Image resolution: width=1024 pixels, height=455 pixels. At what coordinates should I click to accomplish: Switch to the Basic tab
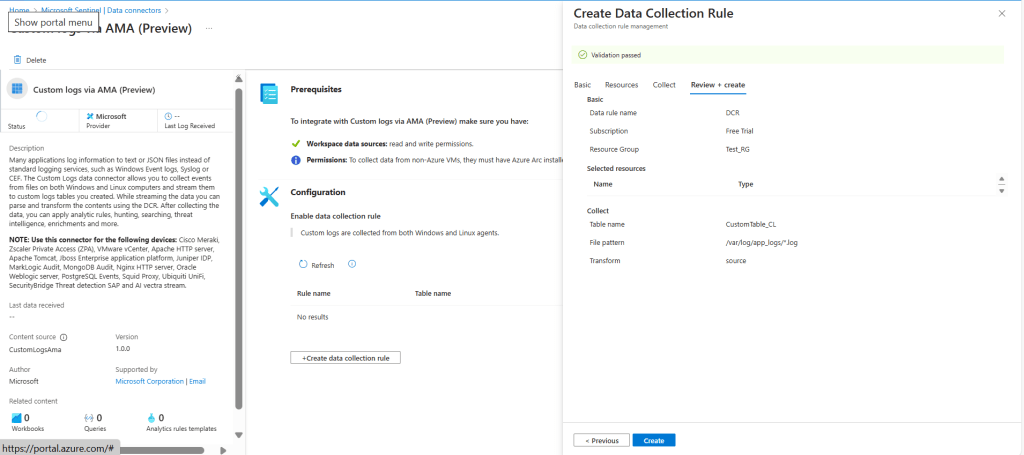click(582, 85)
